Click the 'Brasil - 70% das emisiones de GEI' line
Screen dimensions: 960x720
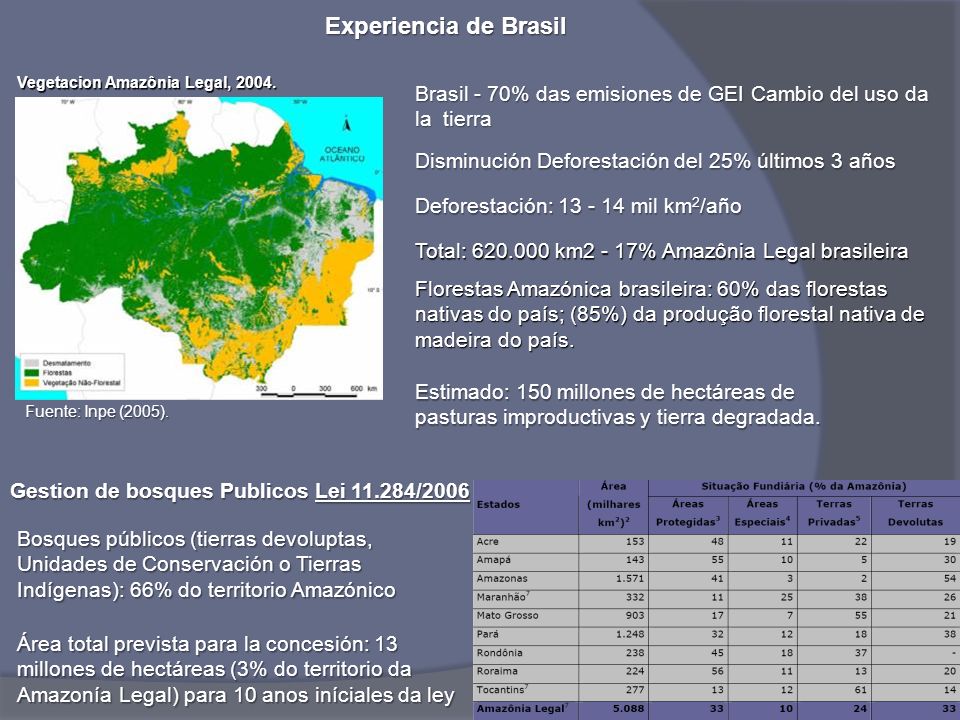(671, 106)
